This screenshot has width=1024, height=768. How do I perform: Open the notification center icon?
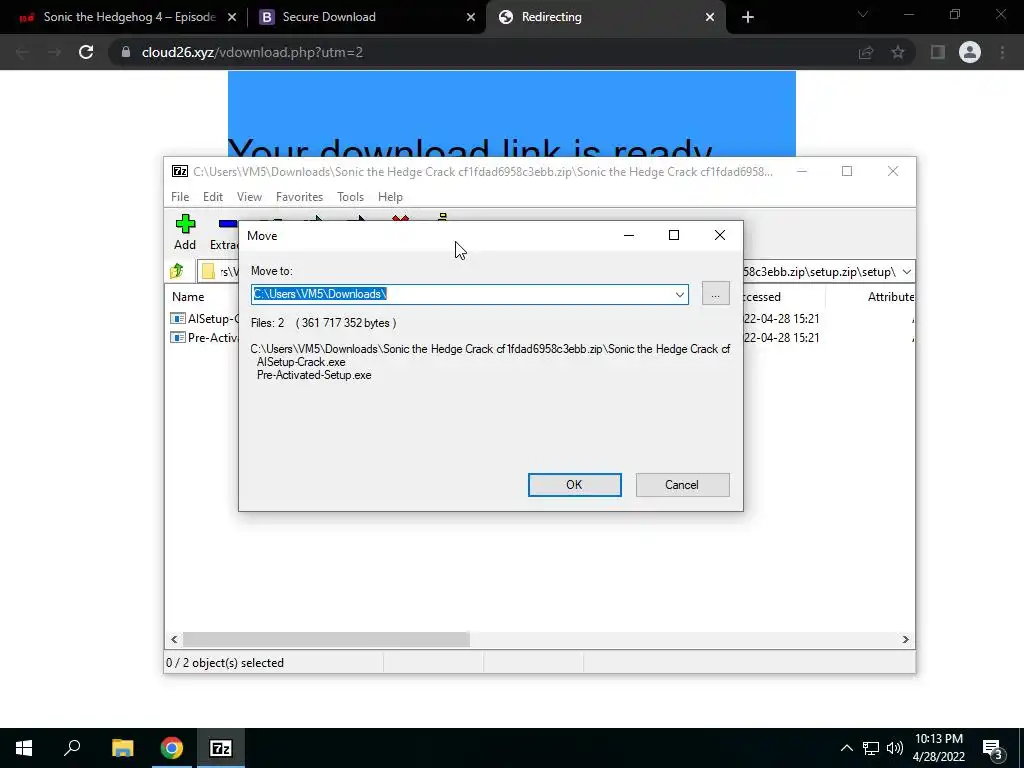tap(993, 748)
